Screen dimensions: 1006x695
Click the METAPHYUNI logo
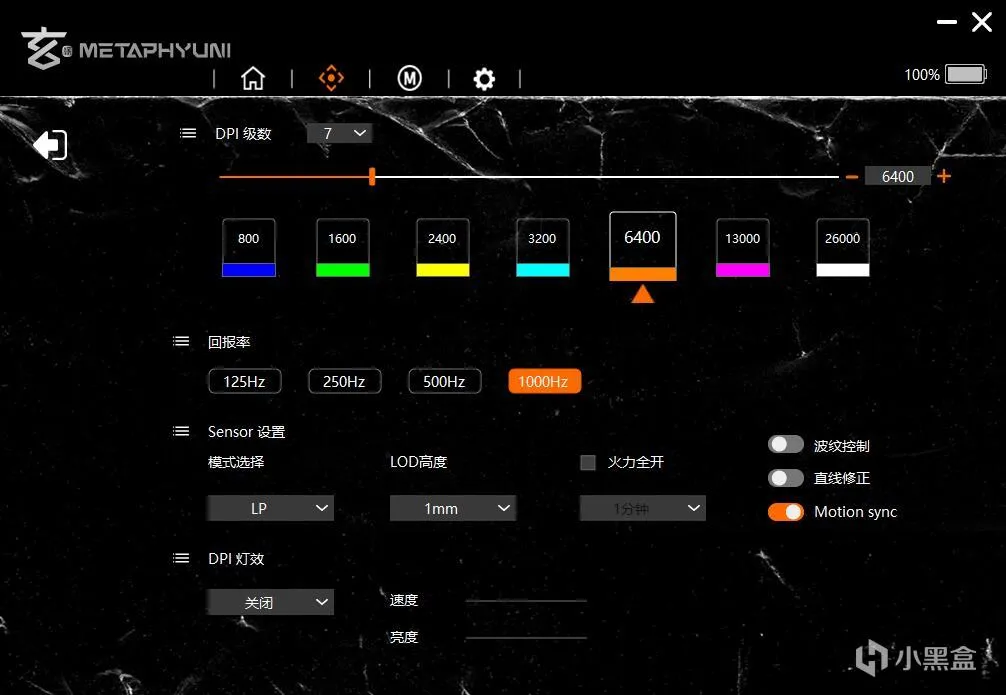click(126, 48)
